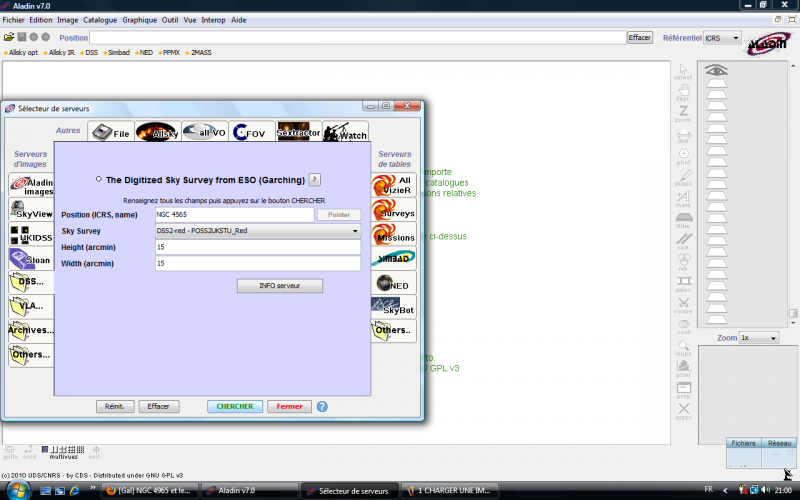Select the NED table server

pyautogui.click(x=393, y=283)
